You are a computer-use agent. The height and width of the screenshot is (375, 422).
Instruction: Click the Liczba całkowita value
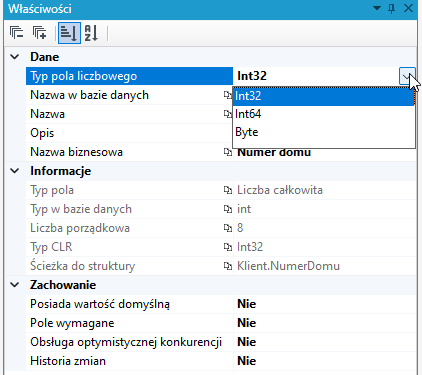280,190
